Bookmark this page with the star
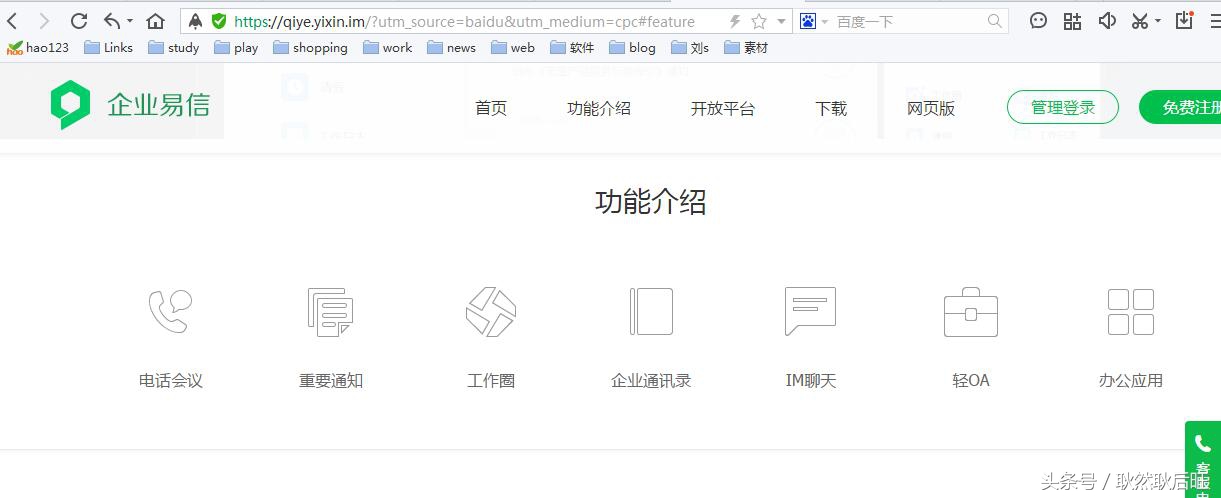This screenshot has height=498, width=1221. (759, 21)
